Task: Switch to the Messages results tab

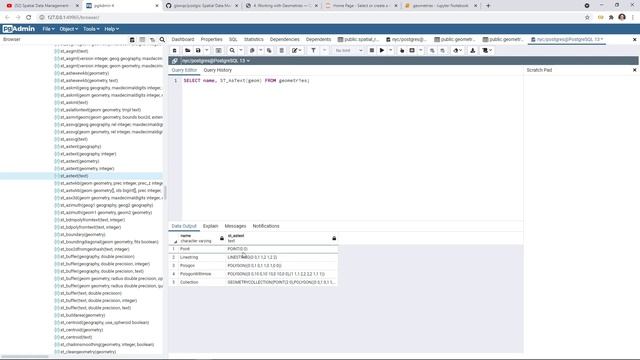Action: [x=235, y=226]
